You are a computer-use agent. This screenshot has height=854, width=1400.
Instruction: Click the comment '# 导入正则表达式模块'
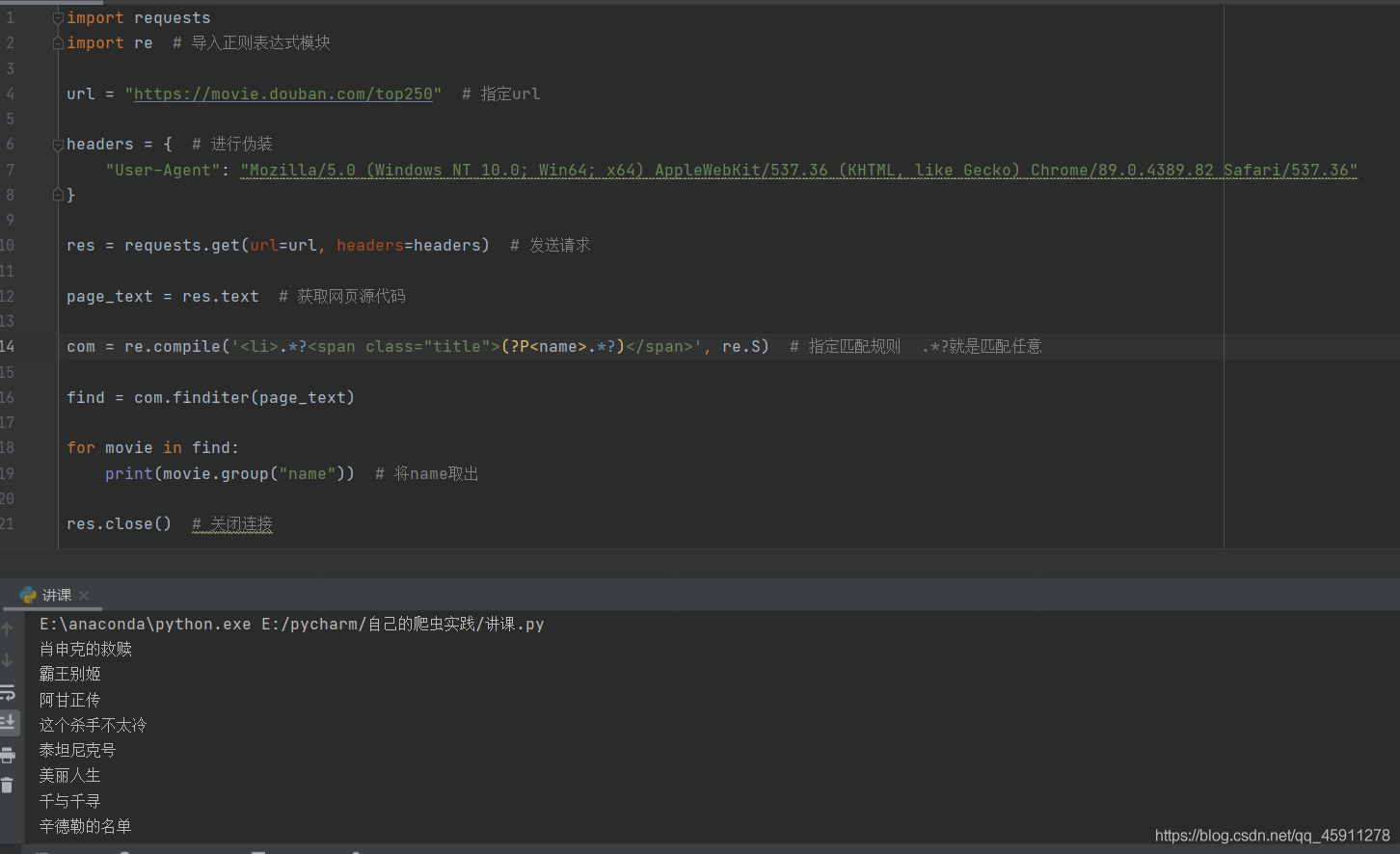[252, 43]
